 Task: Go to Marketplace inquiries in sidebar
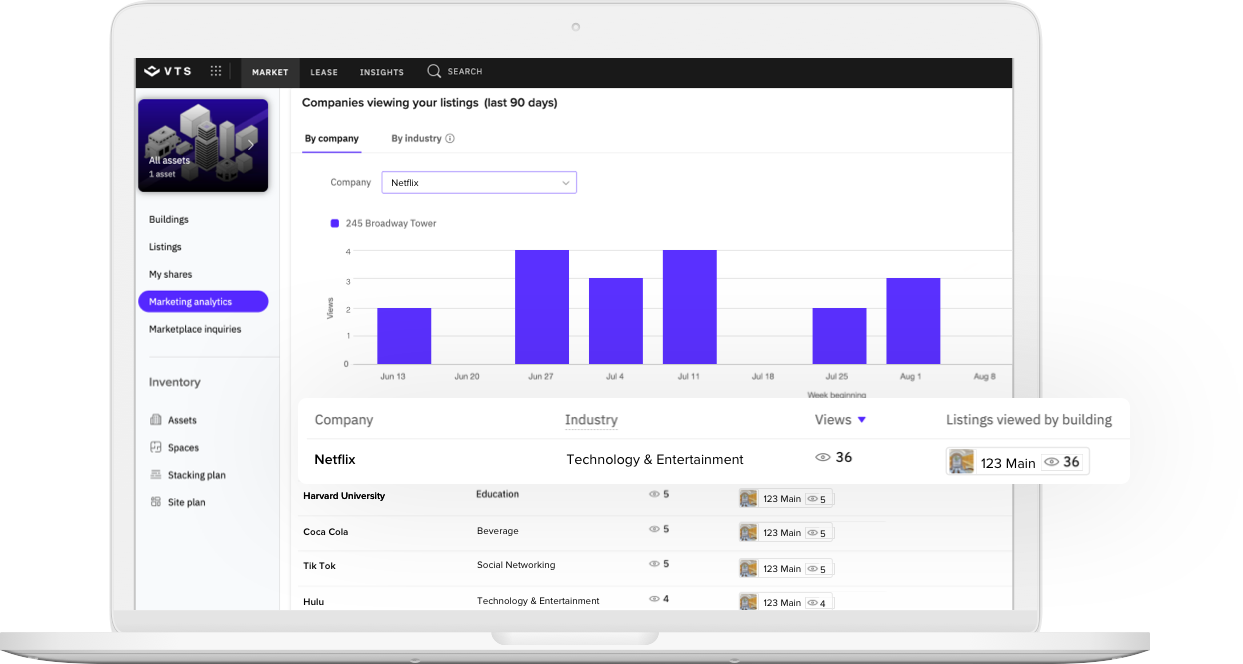(x=195, y=329)
